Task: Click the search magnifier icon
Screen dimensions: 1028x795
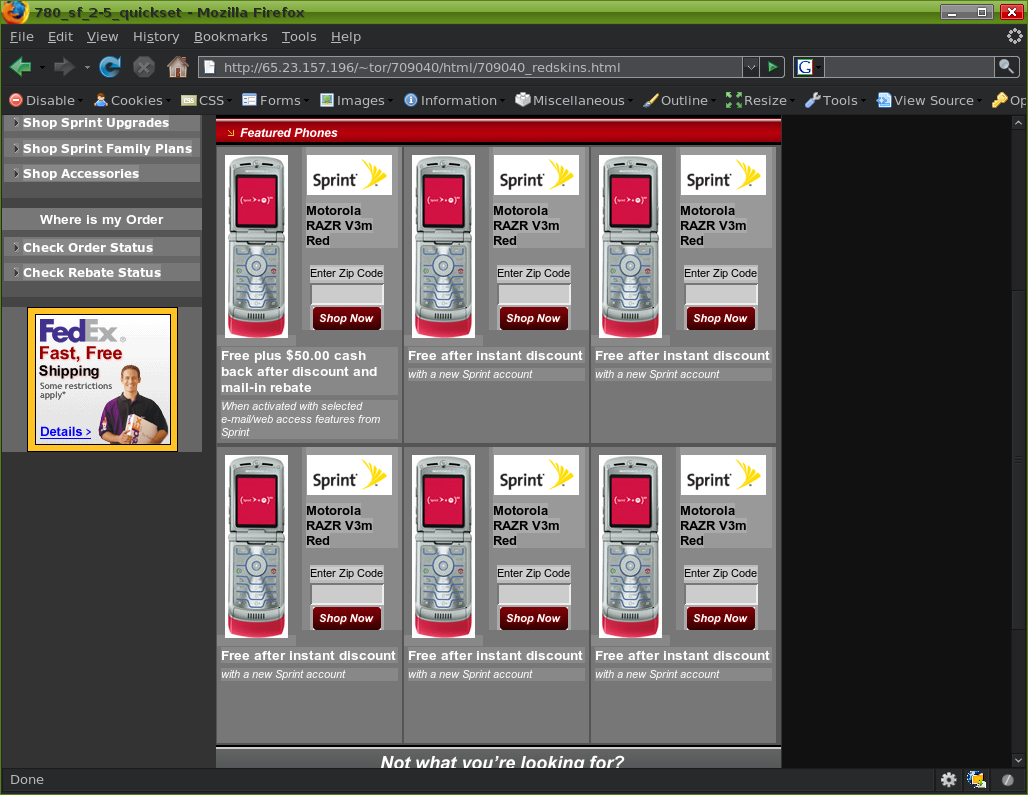Action: pyautogui.click(x=1006, y=67)
